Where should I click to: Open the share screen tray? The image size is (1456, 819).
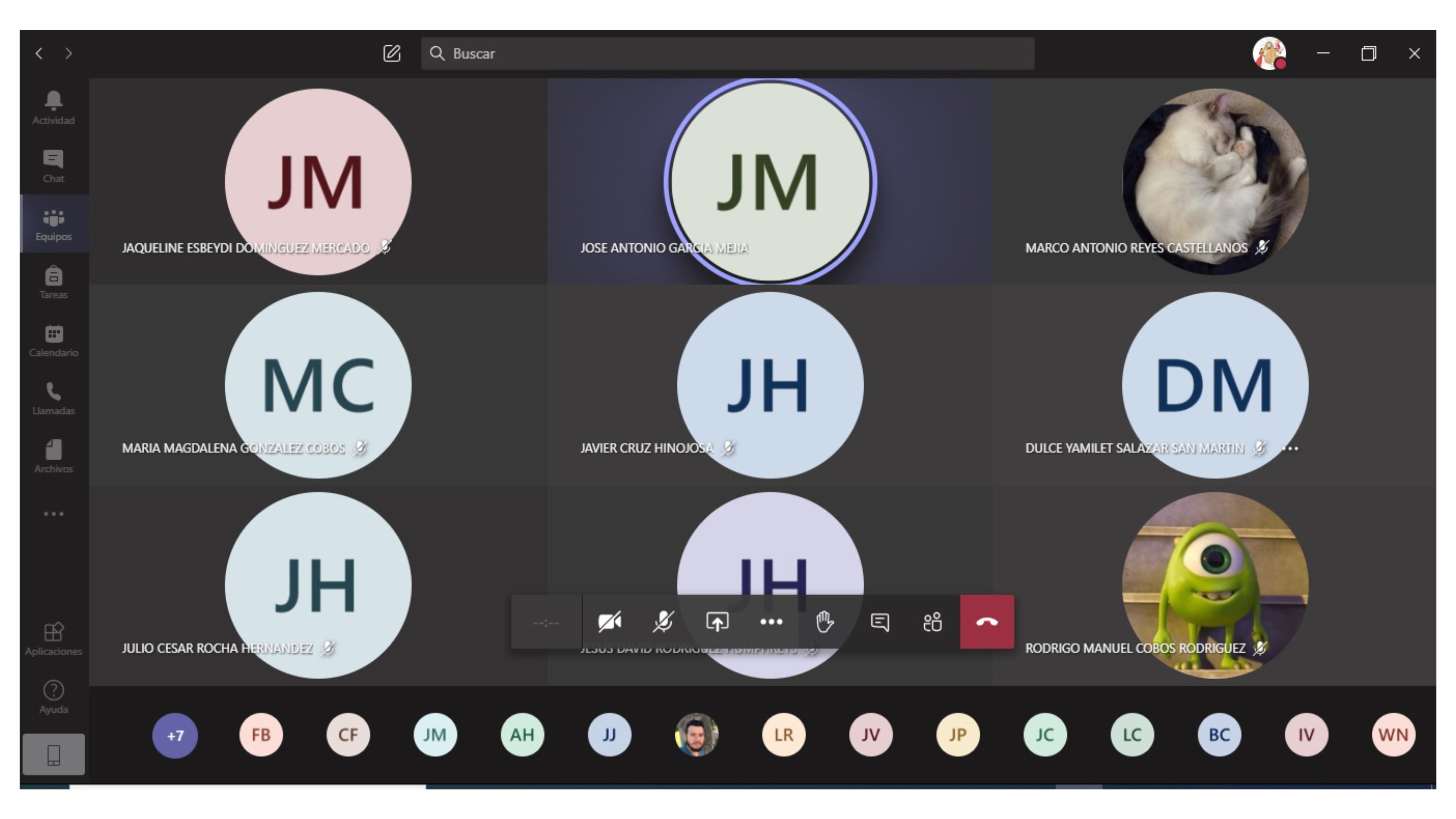[x=717, y=622]
